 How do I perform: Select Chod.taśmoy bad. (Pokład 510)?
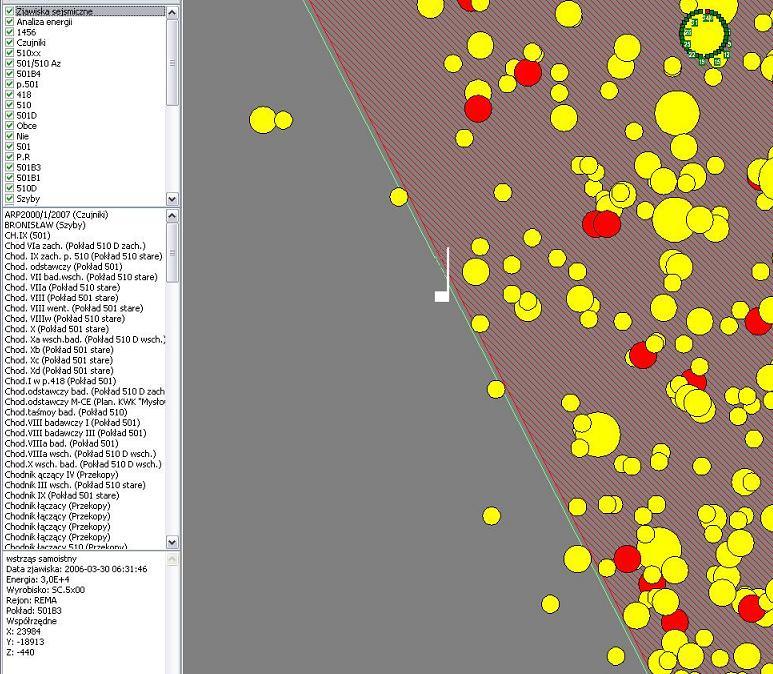[x=66, y=412]
